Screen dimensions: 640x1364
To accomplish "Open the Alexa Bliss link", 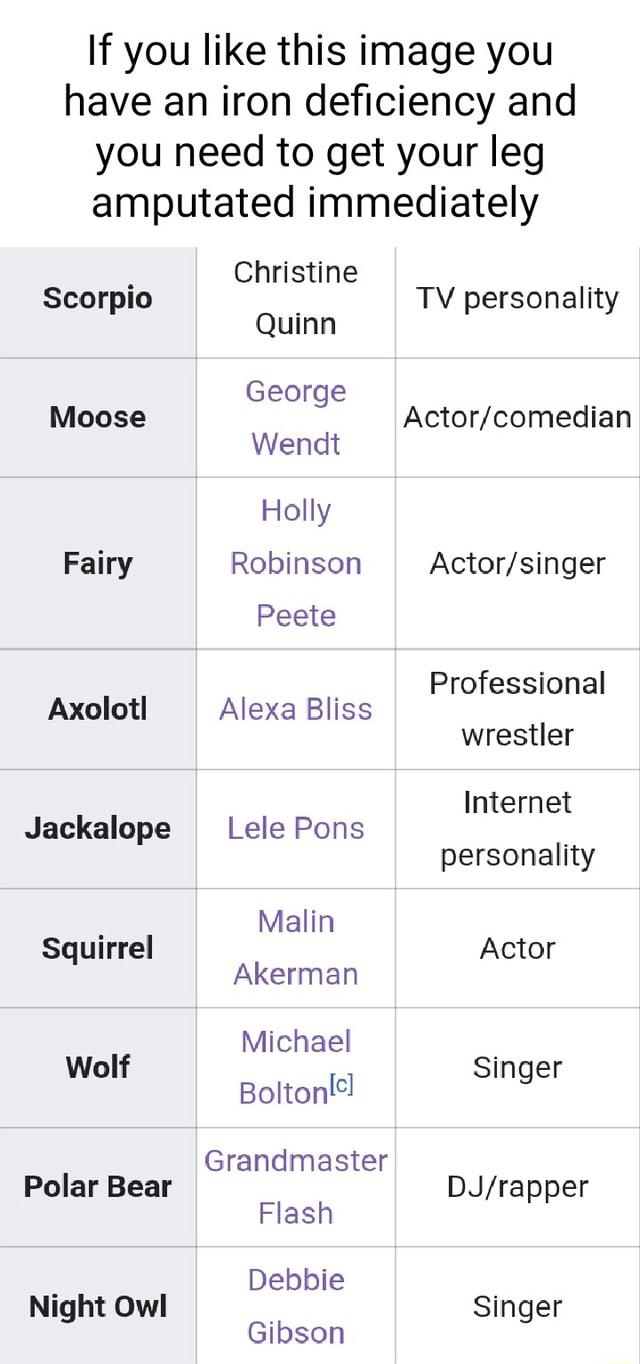I will pyautogui.click(x=296, y=709).
